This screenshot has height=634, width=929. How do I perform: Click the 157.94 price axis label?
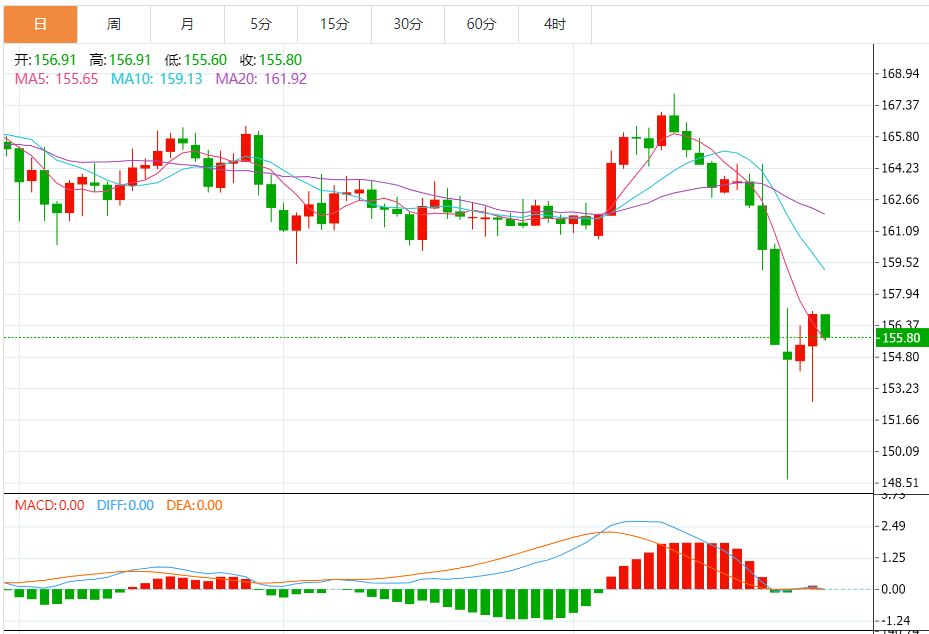[901, 294]
